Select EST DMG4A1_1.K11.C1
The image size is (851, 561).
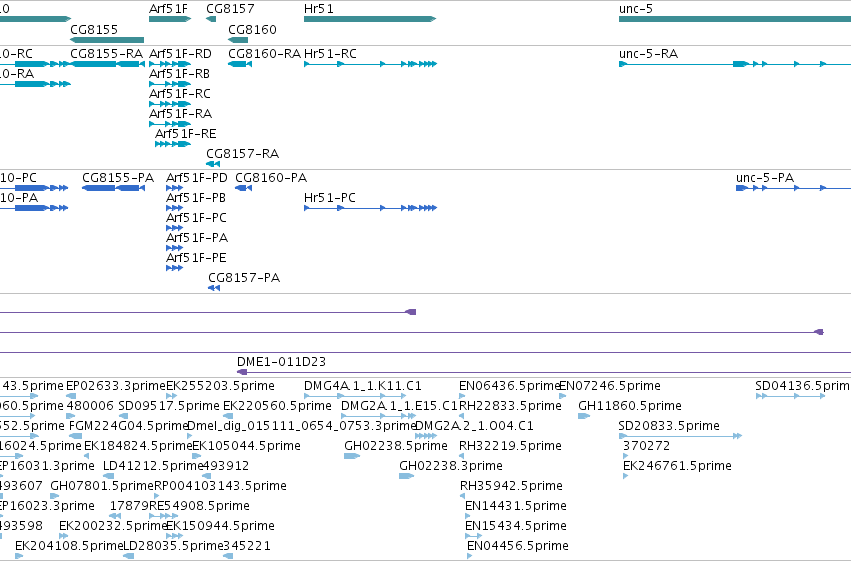(363, 386)
